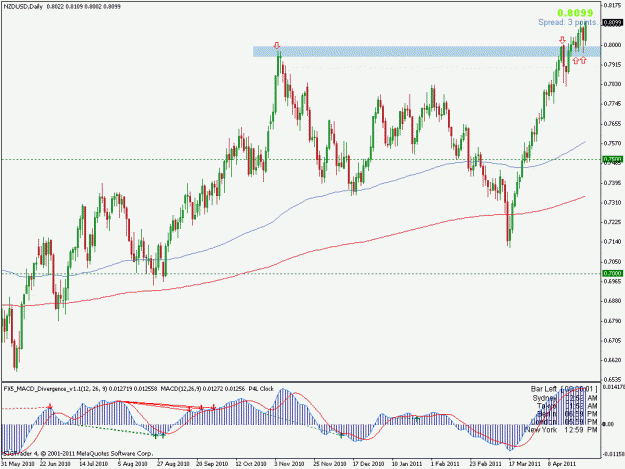
Task: Click the 0.6880 price axis label
Action: [613, 301]
